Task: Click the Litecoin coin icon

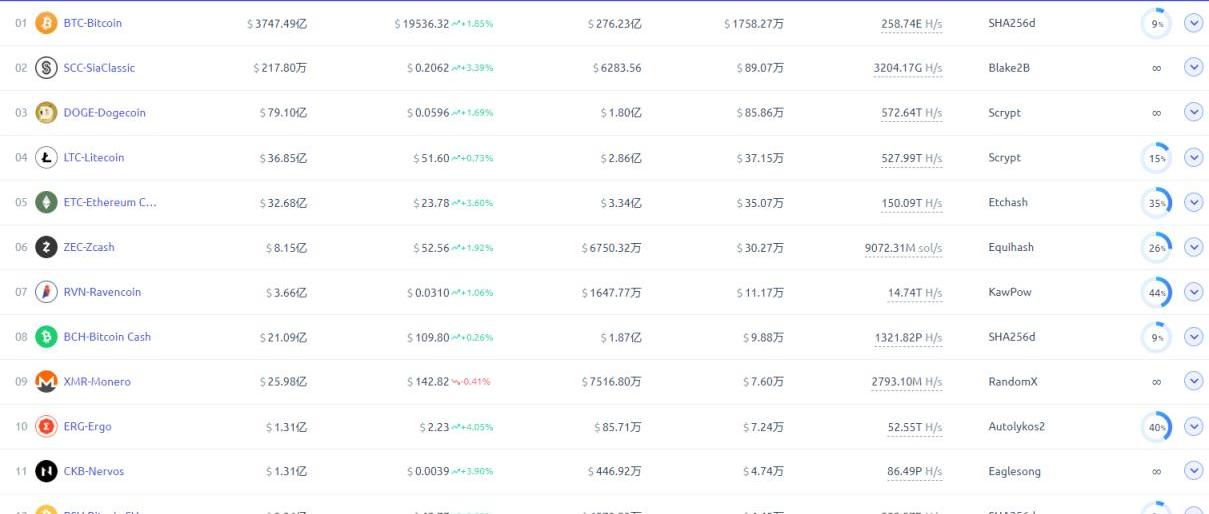Action: (x=46, y=158)
